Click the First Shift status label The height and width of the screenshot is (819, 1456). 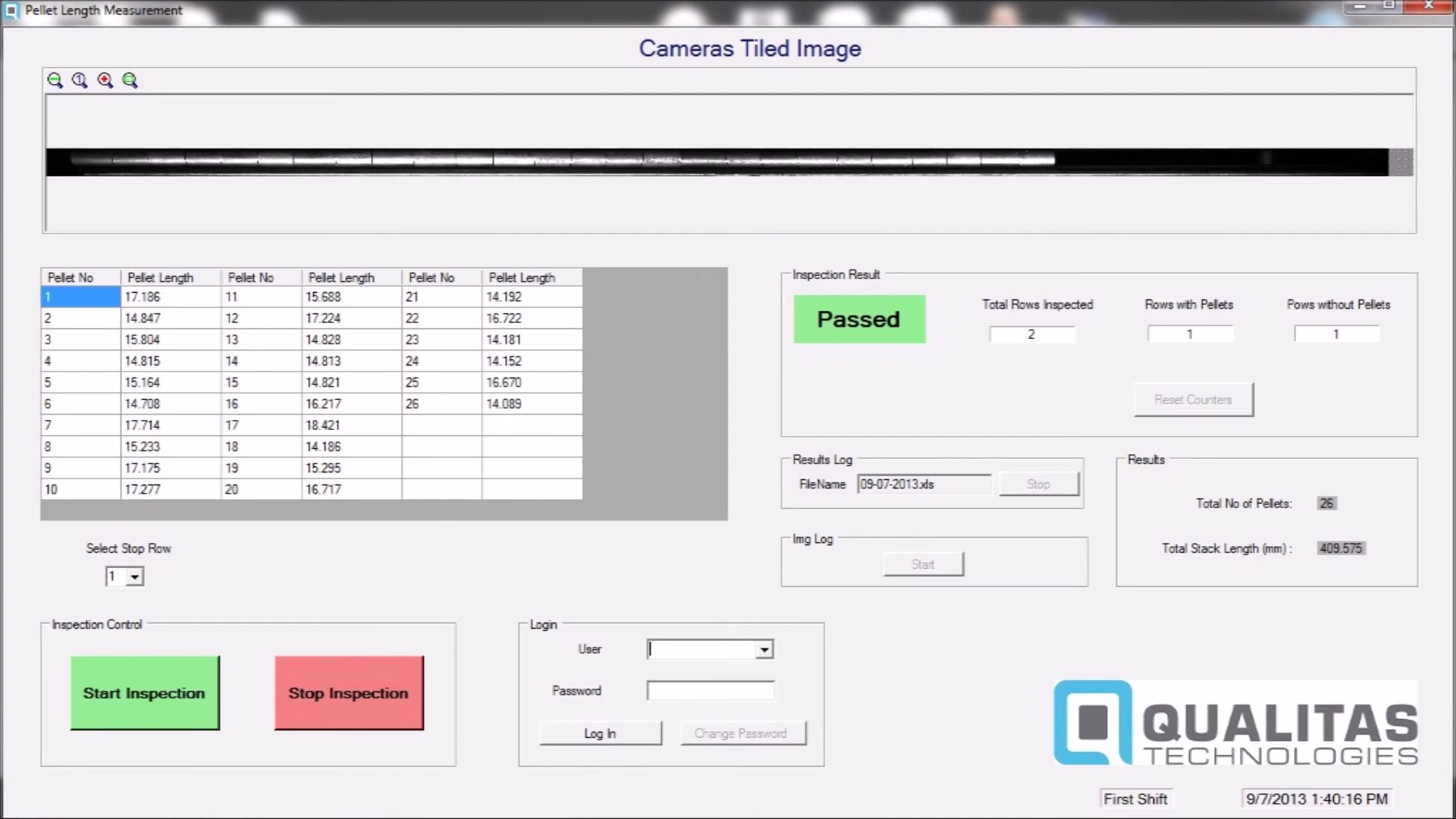1135,799
